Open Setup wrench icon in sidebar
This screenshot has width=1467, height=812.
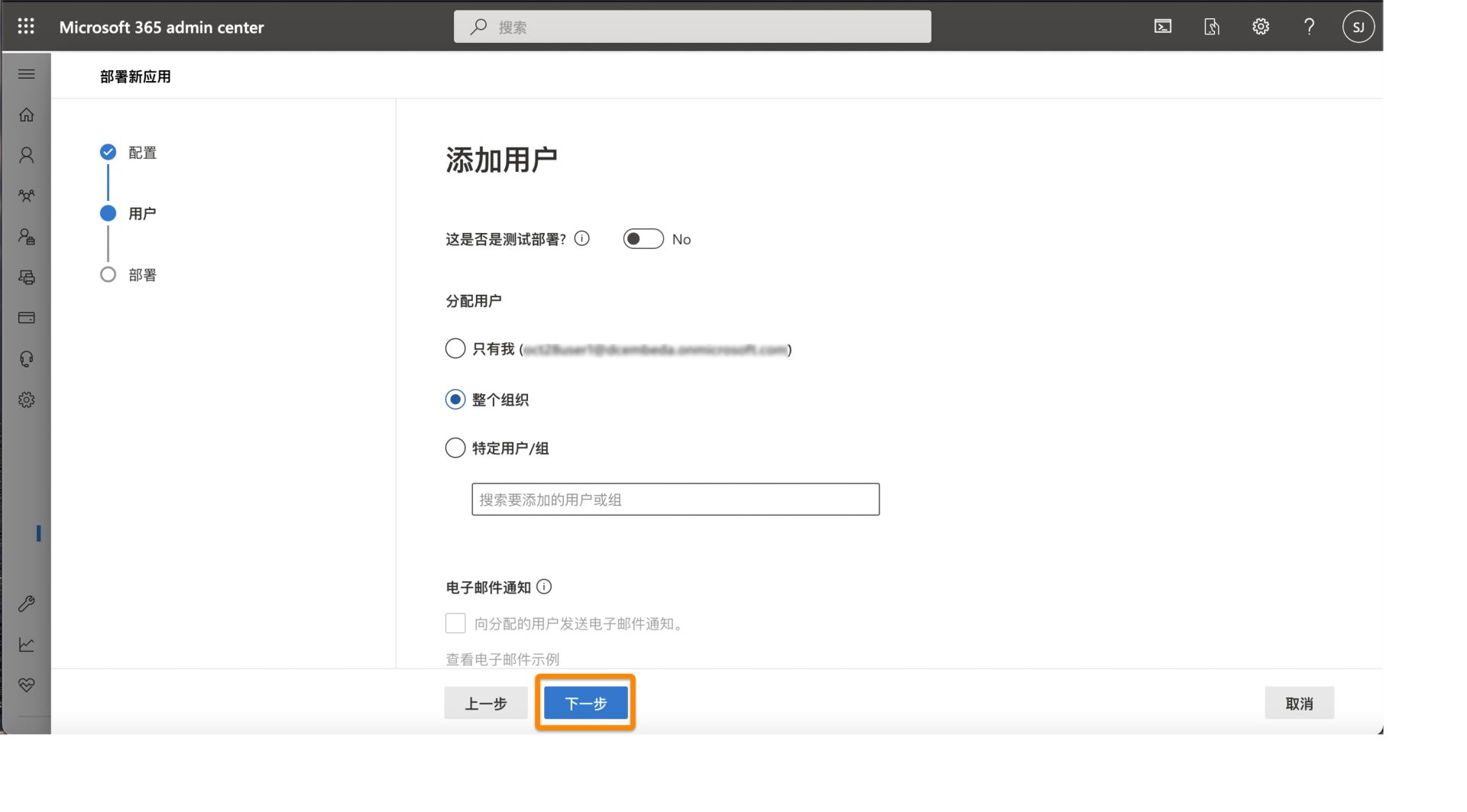[27, 603]
